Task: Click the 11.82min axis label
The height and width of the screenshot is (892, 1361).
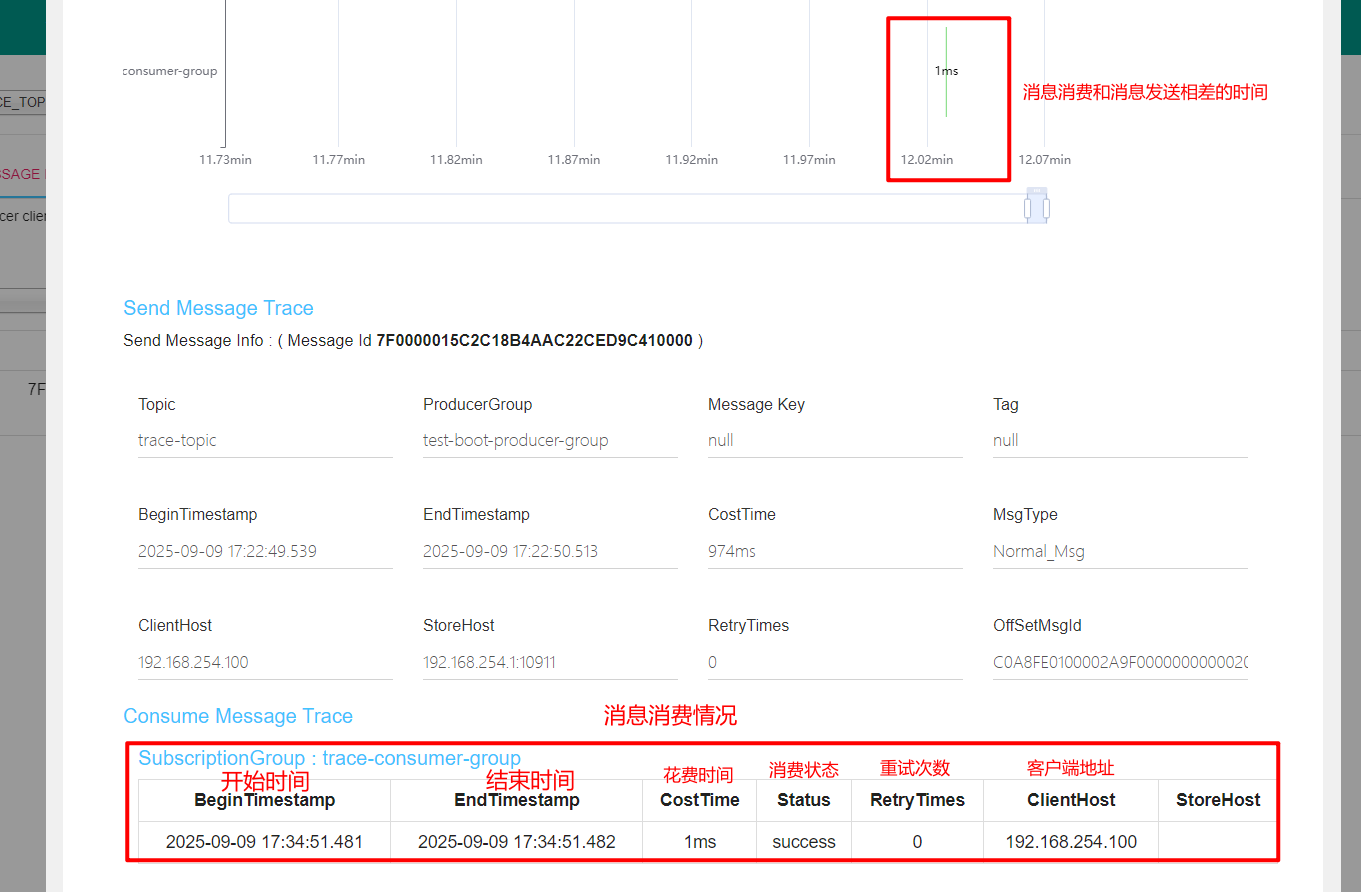Action: [456, 159]
